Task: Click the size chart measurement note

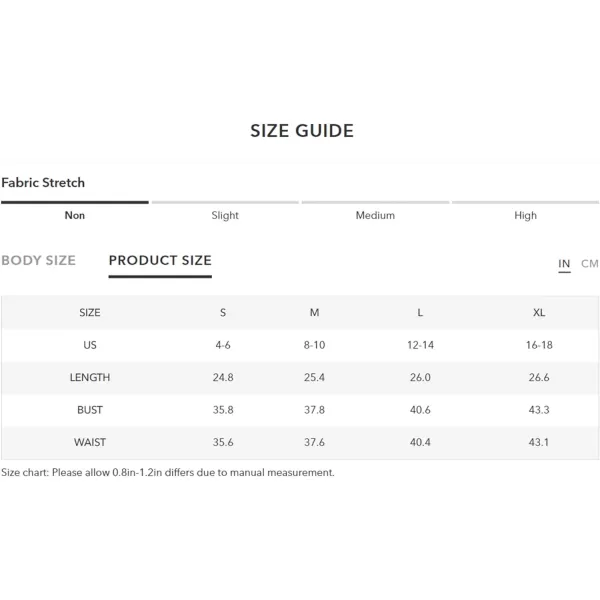Action: click(168, 473)
